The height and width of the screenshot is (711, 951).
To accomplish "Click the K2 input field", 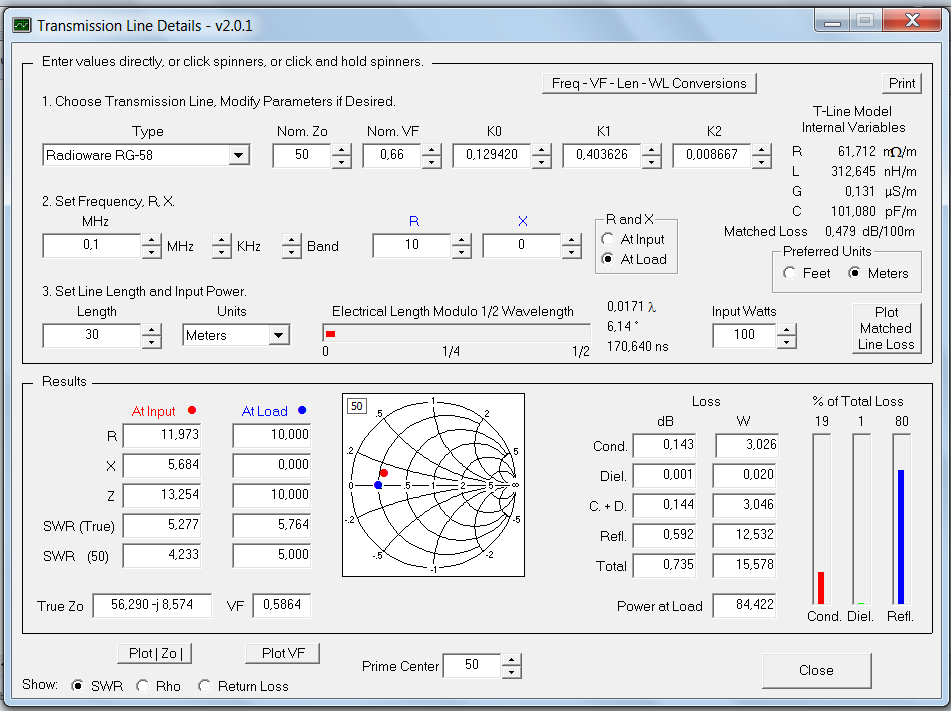I will pyautogui.click(x=712, y=155).
